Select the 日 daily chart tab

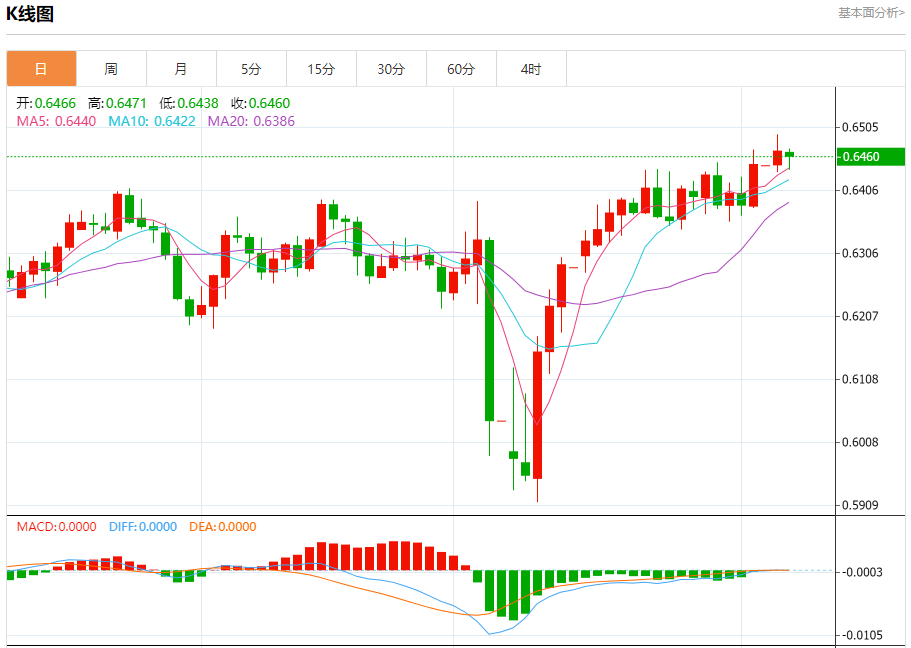coord(41,69)
